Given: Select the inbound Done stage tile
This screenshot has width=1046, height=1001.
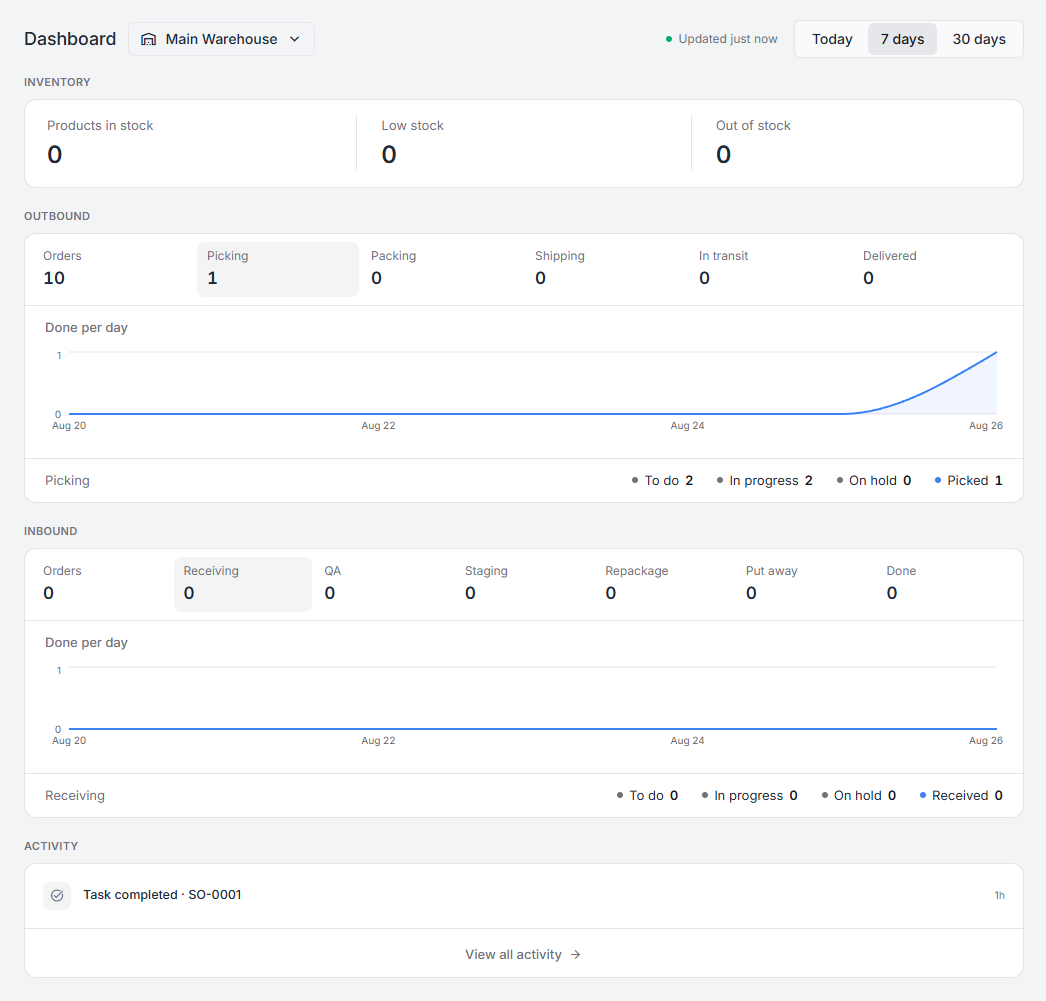Looking at the screenshot, I should click(x=946, y=584).
